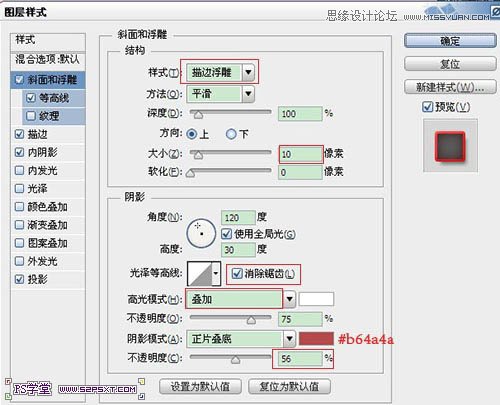Toggle 斜面和浮雕 checkbox
The height and width of the screenshot is (405, 500).
click(19, 80)
